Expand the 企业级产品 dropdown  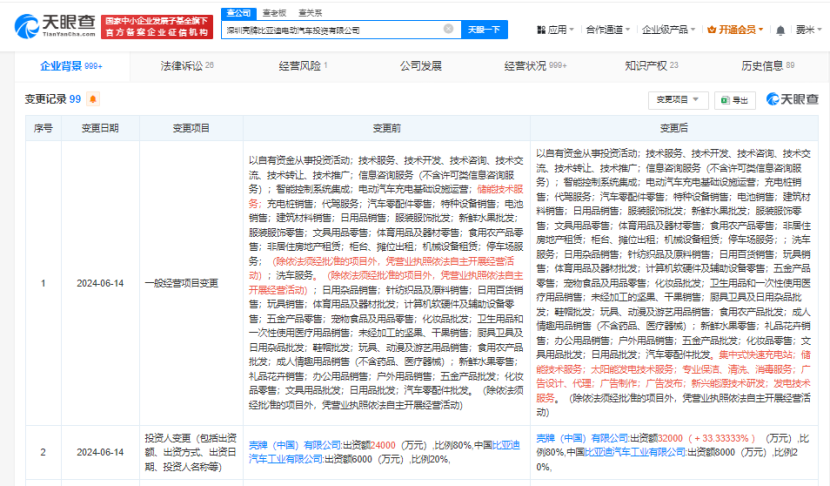(x=668, y=30)
